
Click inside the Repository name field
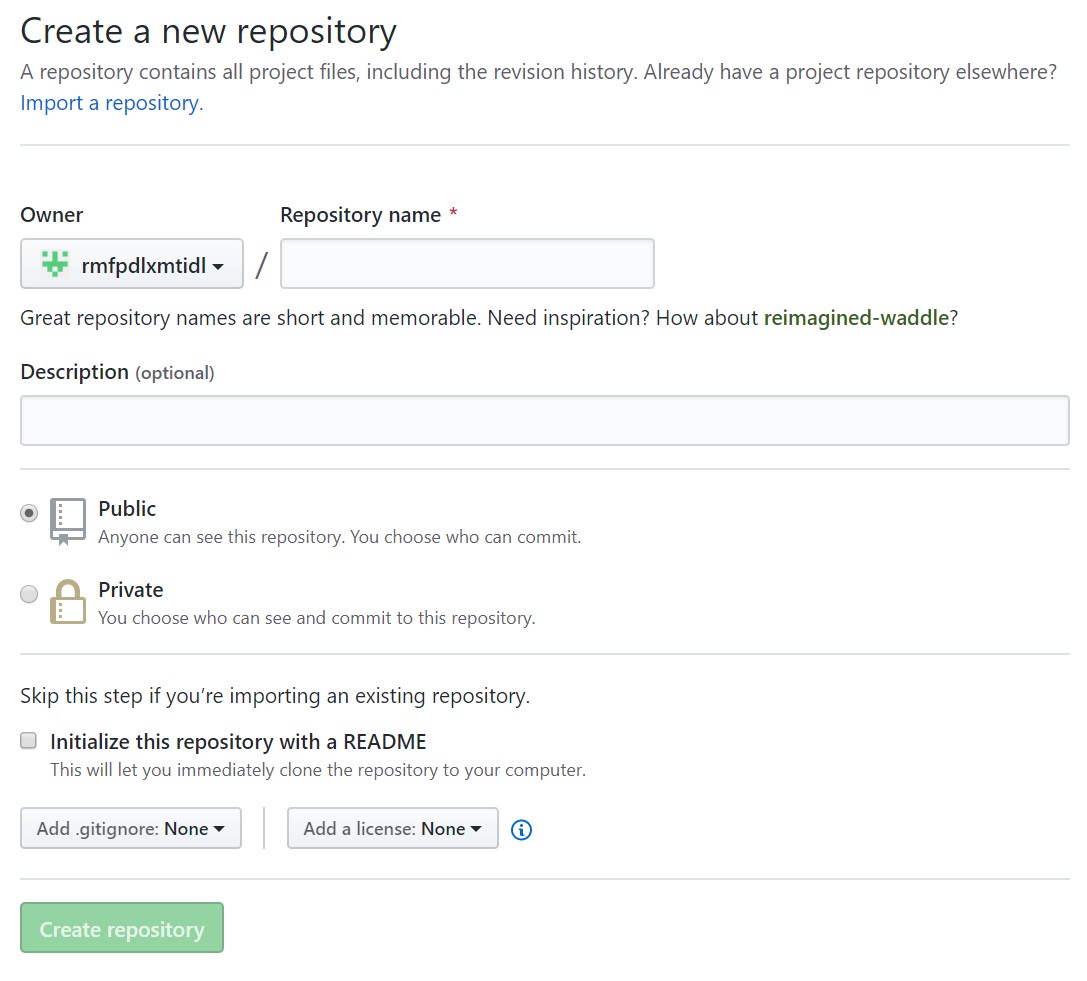coord(466,263)
